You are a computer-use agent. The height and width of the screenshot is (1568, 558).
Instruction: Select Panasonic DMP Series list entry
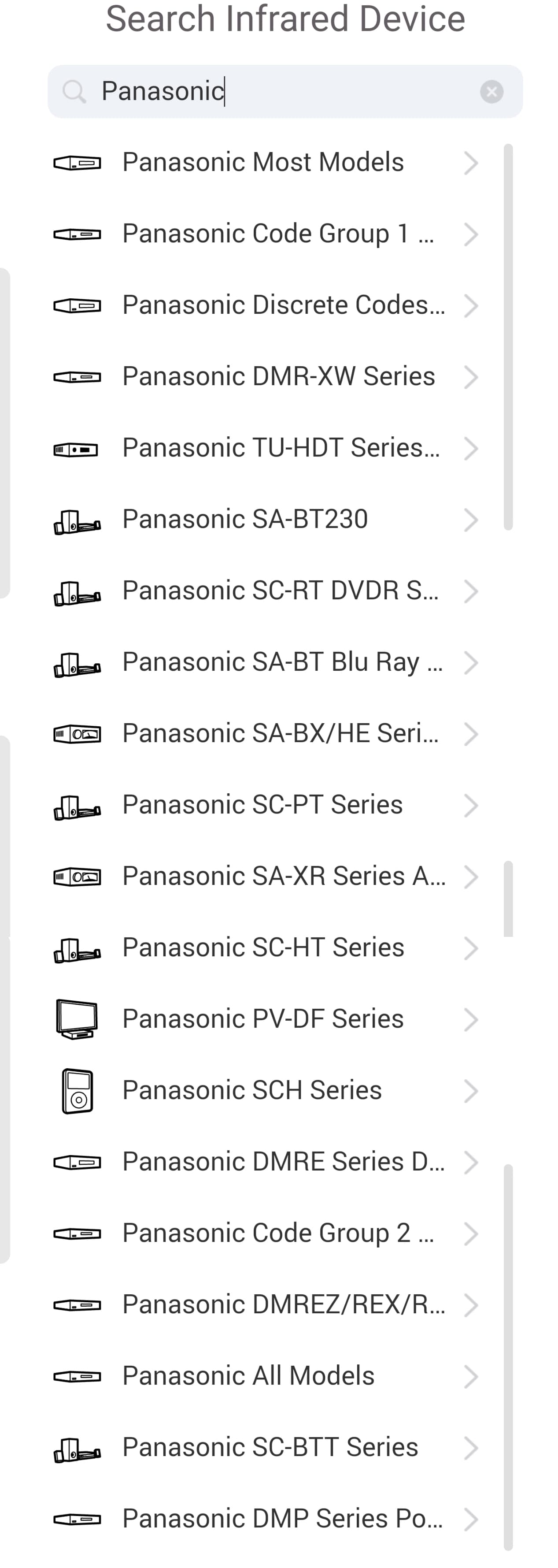click(282, 1519)
